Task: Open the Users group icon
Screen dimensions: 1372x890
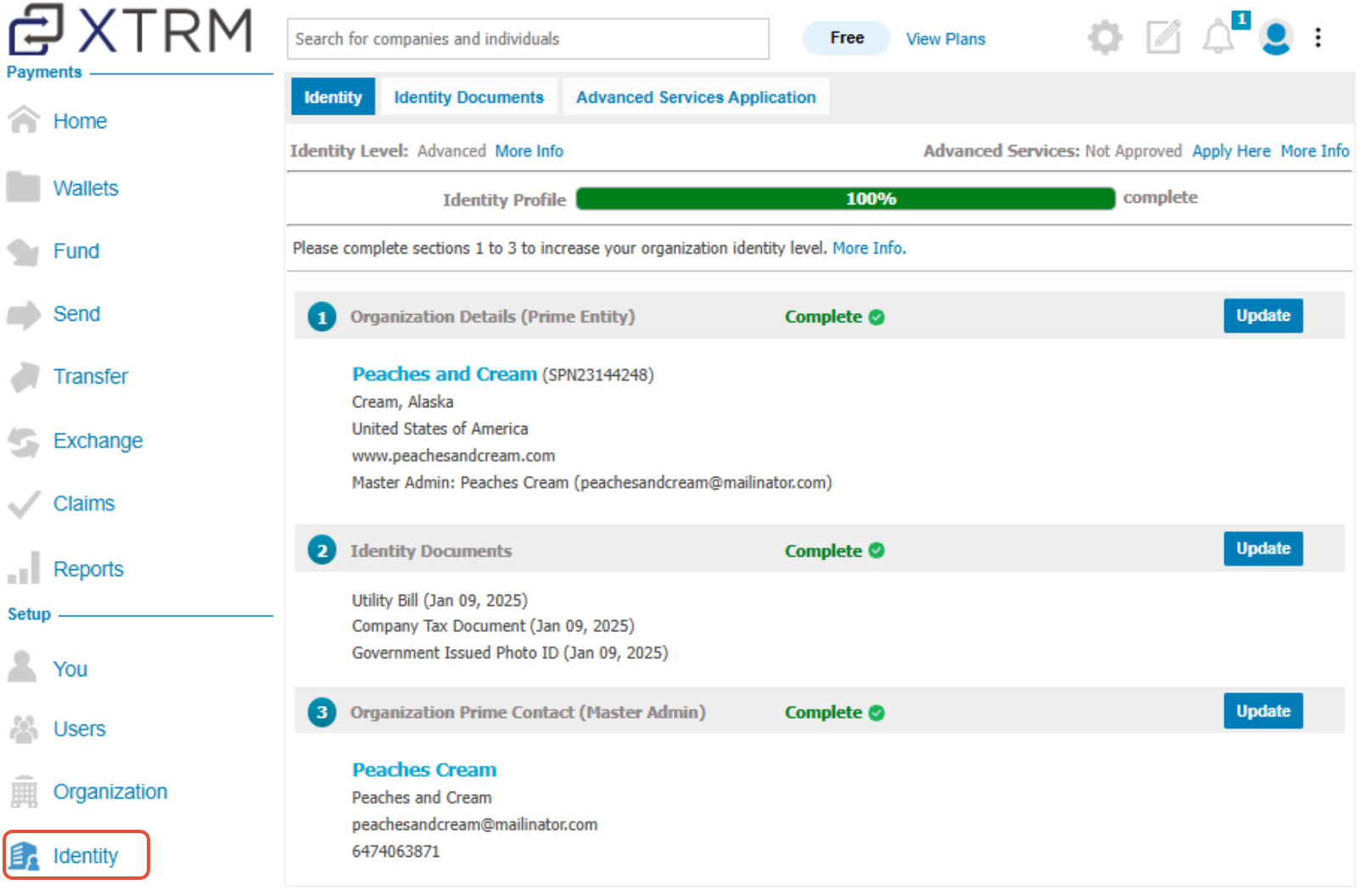Action: 24,729
